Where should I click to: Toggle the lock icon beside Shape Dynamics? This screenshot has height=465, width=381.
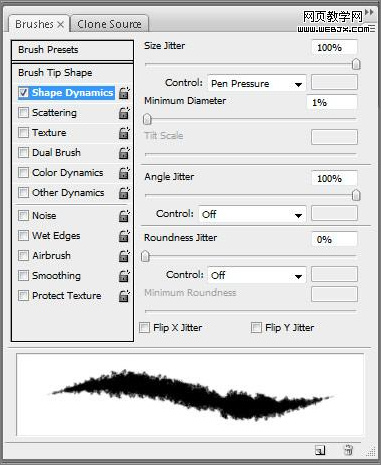[x=124, y=93]
